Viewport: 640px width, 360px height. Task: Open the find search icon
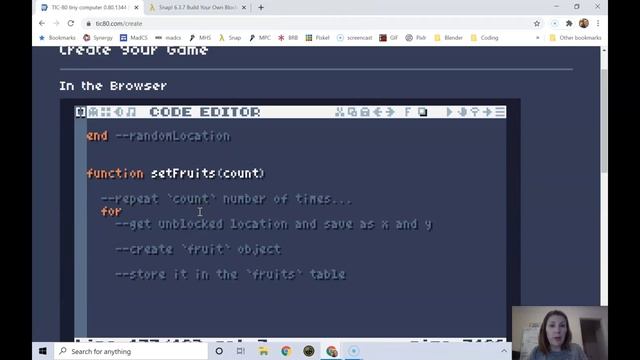coord(475,112)
